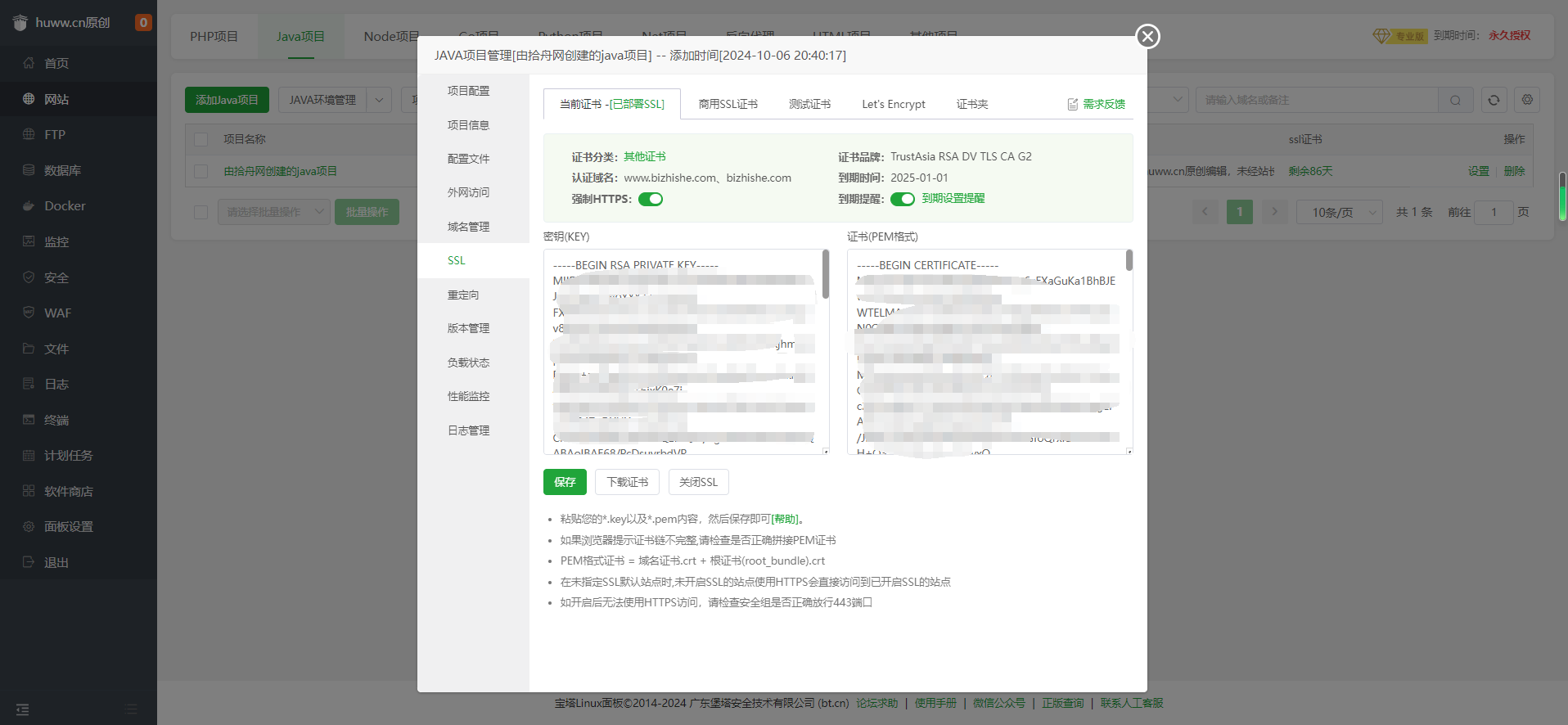Screen dimensions: 1568x725
Task: Click the database icon in sidebar
Action: [29, 170]
